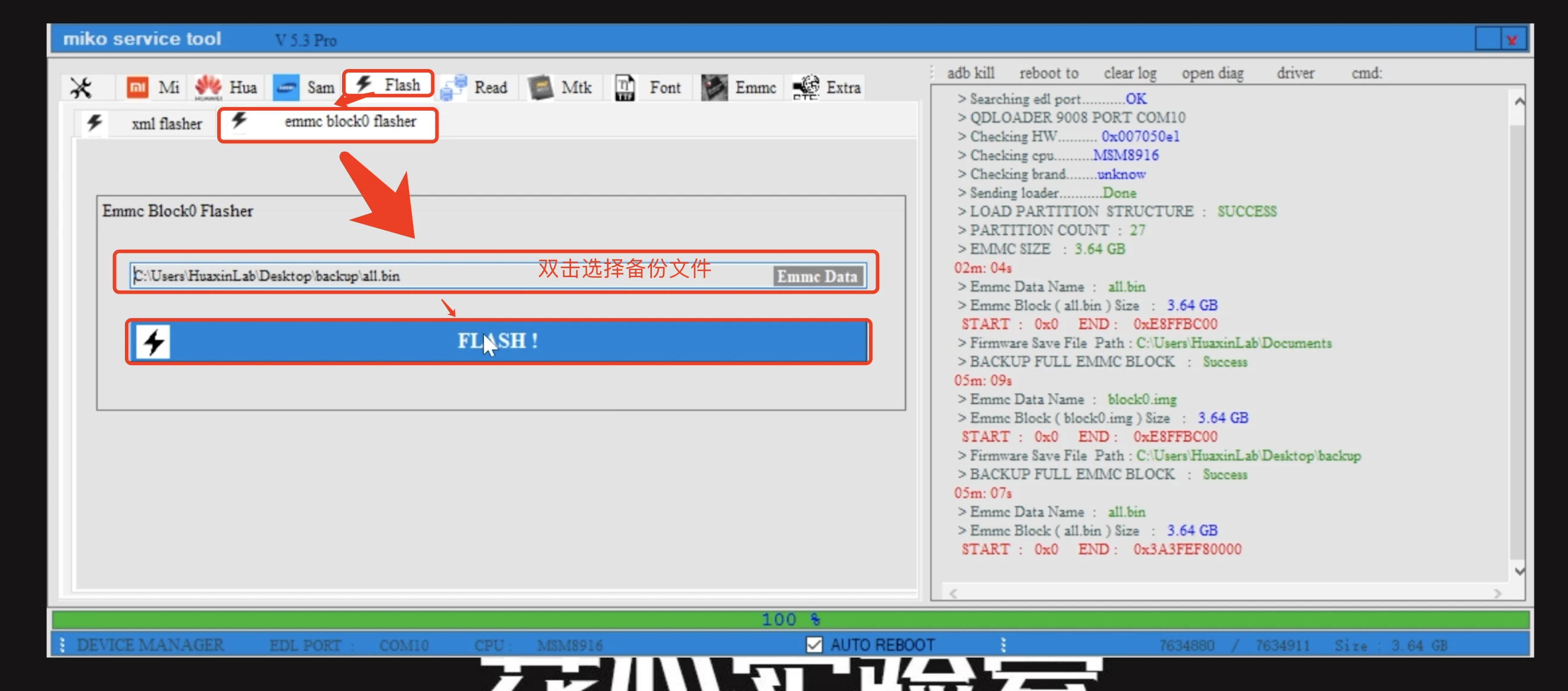Open the Emmc tool section

click(x=739, y=87)
